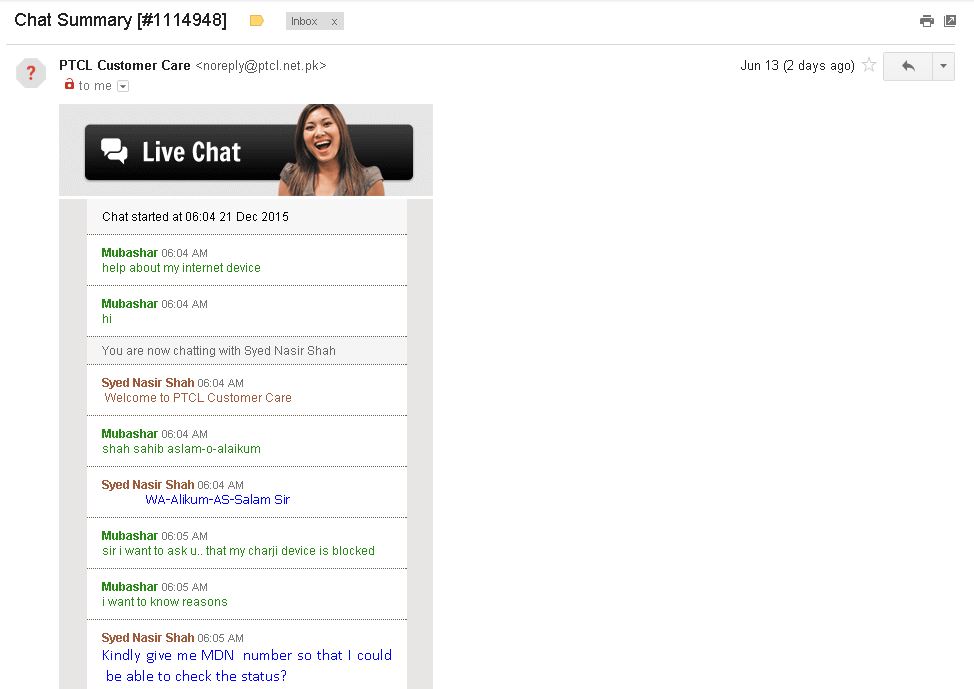
Task: Open the email in new window
Action: 950,21
